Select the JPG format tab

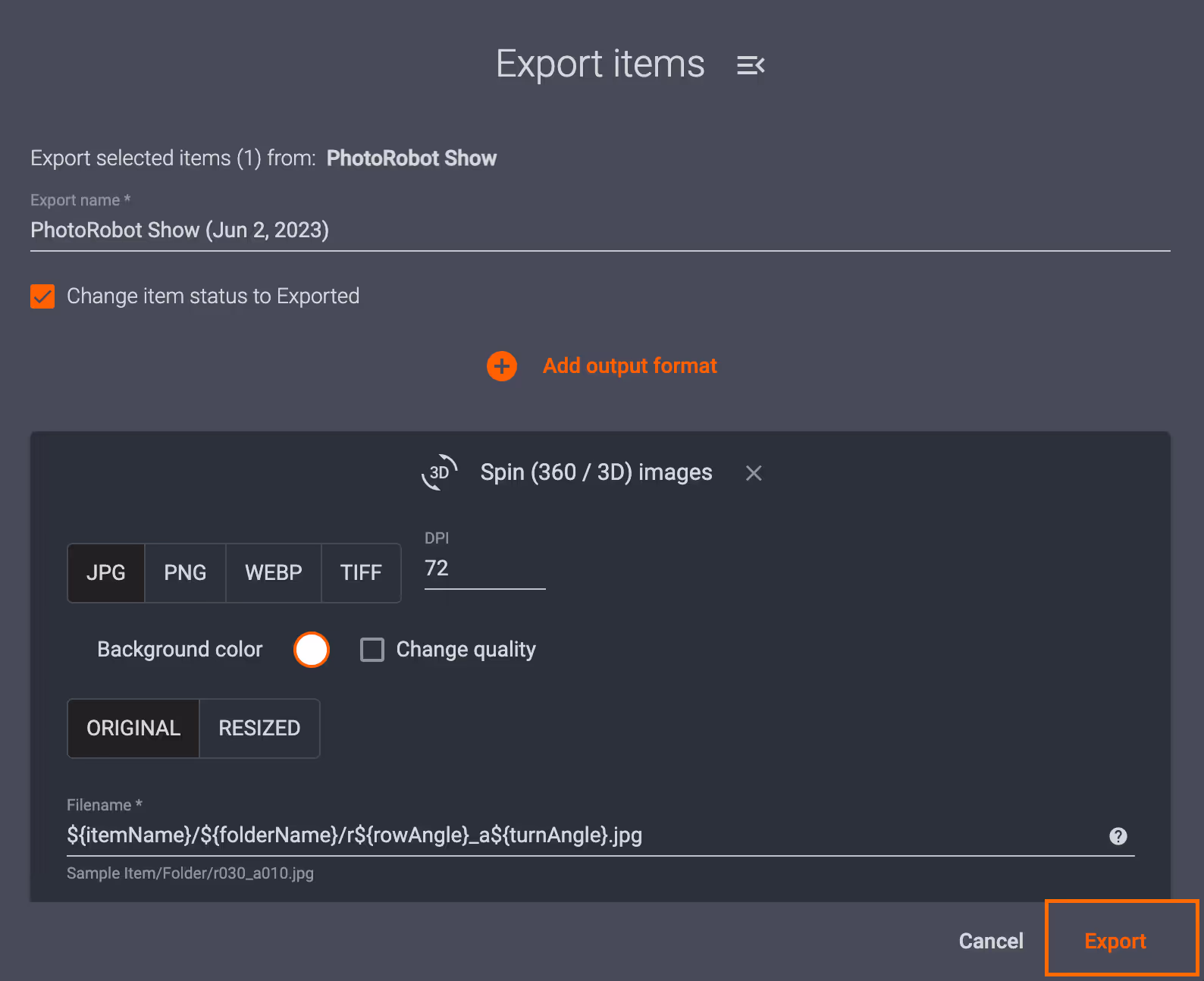coord(106,573)
